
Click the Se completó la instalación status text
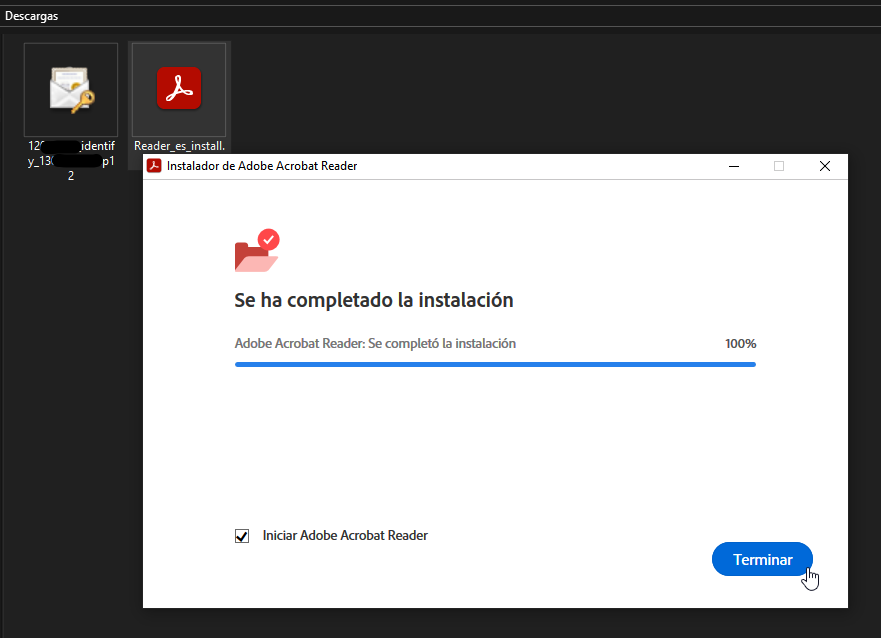click(375, 344)
